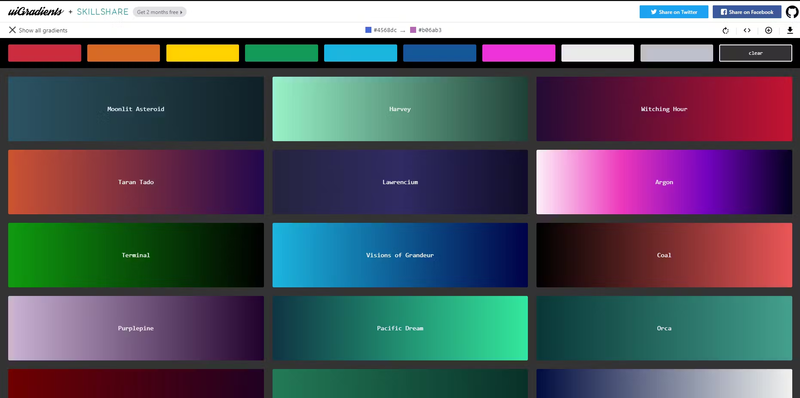
Task: Select the Argon gradient
Action: pos(664,182)
